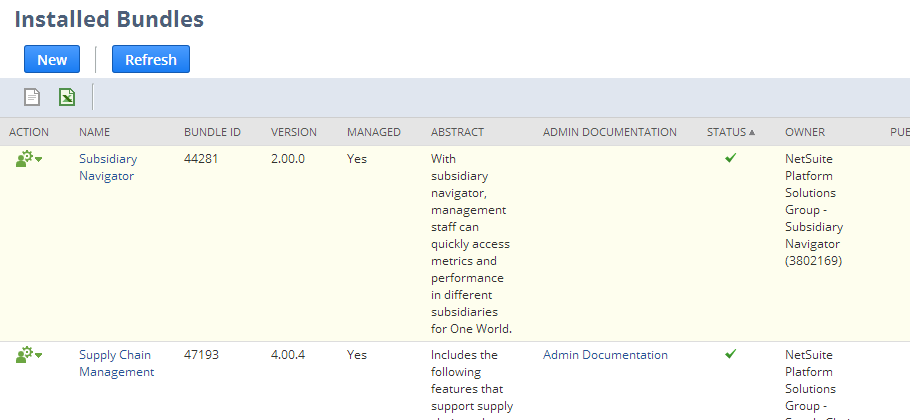Viewport: 910px width, 420px height.
Task: Select version 4.00.4 cell
Action: click(x=288, y=354)
